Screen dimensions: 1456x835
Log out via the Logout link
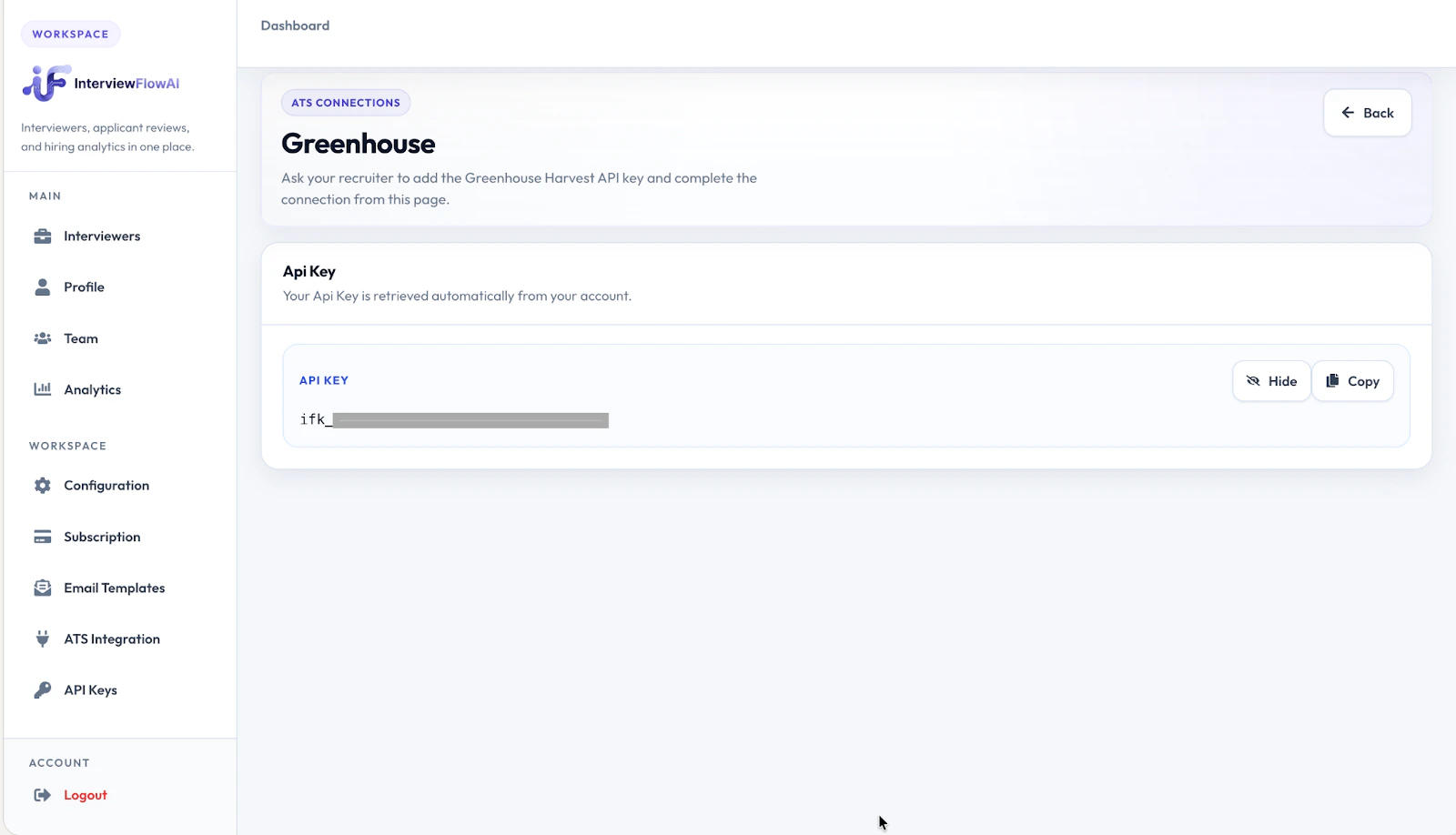pyautogui.click(x=86, y=795)
